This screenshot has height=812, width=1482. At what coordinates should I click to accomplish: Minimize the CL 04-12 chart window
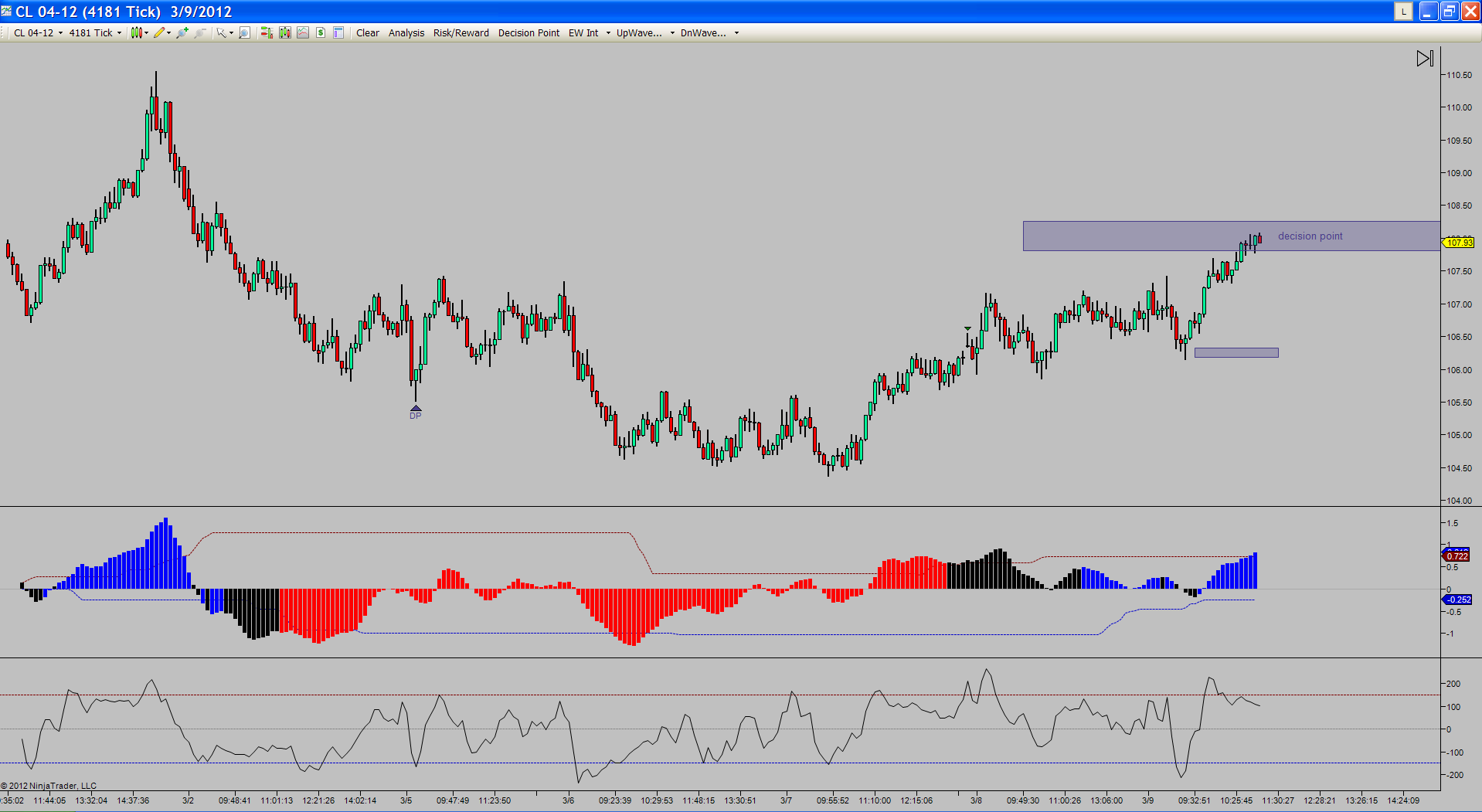click(1428, 12)
